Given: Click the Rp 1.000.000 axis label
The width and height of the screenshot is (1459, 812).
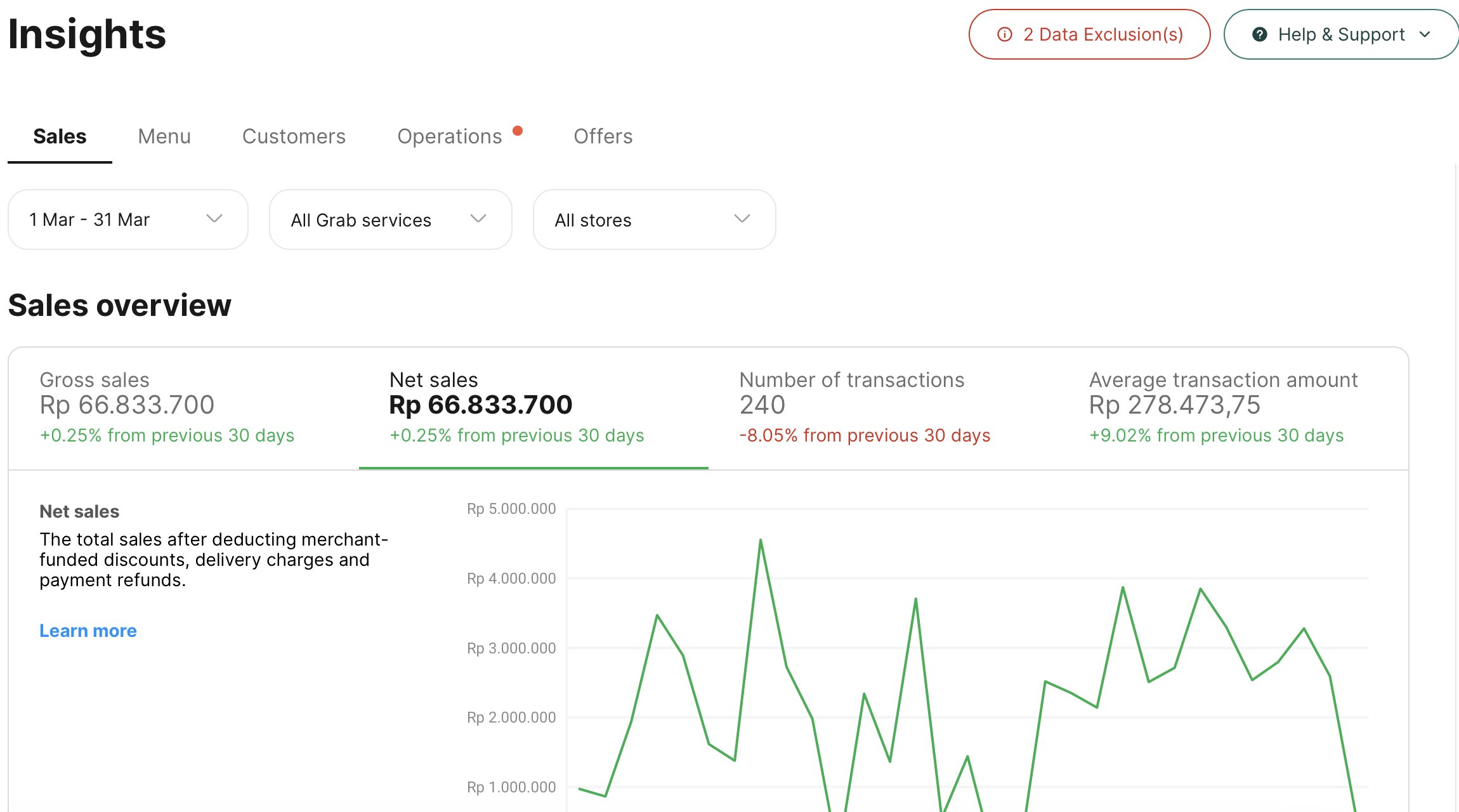Looking at the screenshot, I should 511,787.
